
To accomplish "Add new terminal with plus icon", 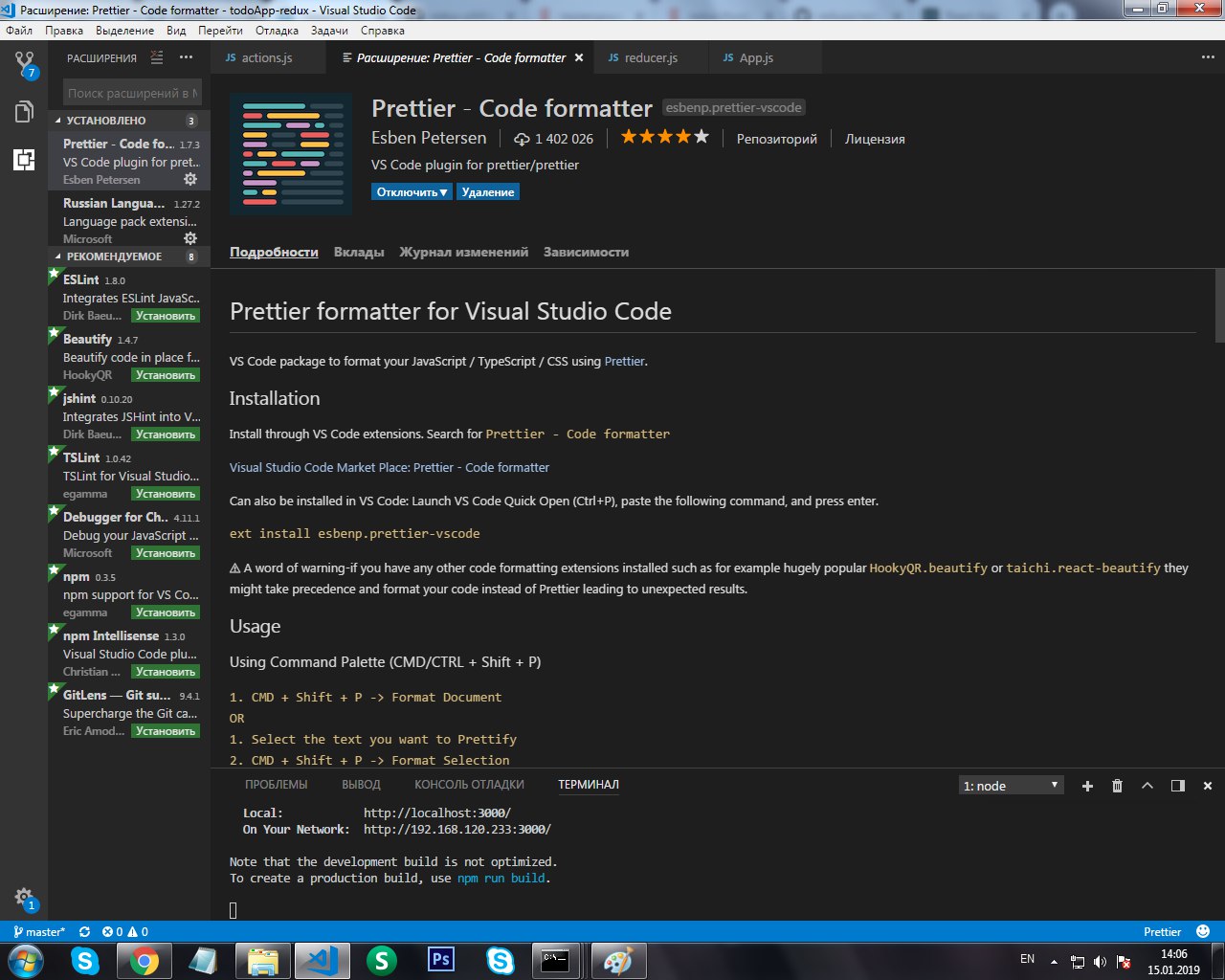I will [1087, 786].
